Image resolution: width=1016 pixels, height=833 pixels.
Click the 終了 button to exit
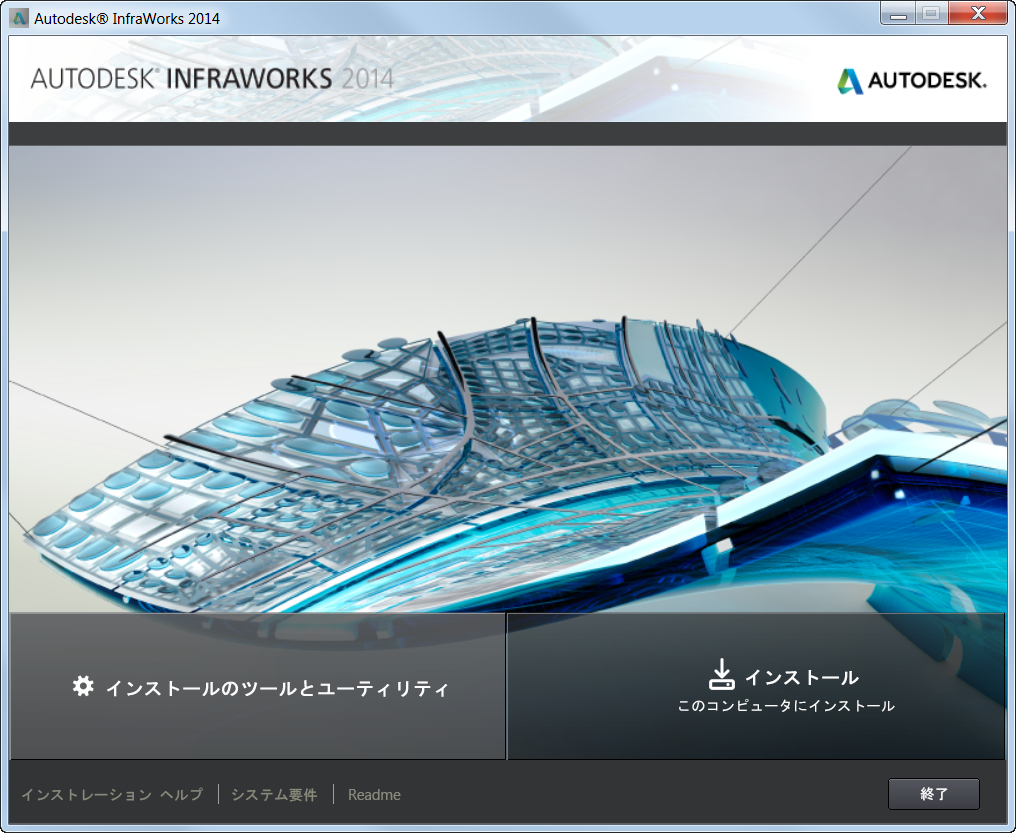click(x=933, y=794)
